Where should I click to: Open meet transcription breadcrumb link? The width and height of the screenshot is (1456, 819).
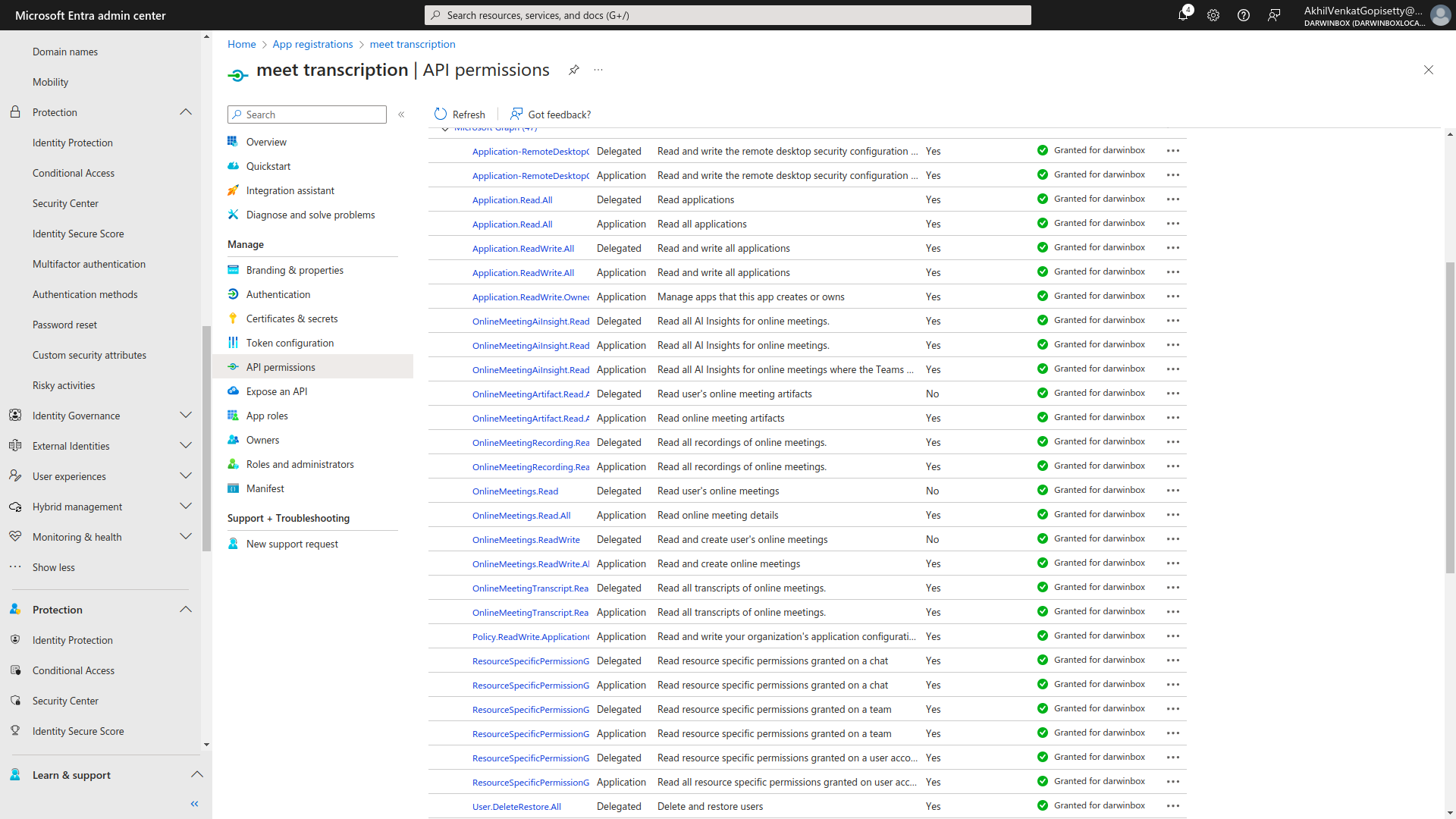413,44
